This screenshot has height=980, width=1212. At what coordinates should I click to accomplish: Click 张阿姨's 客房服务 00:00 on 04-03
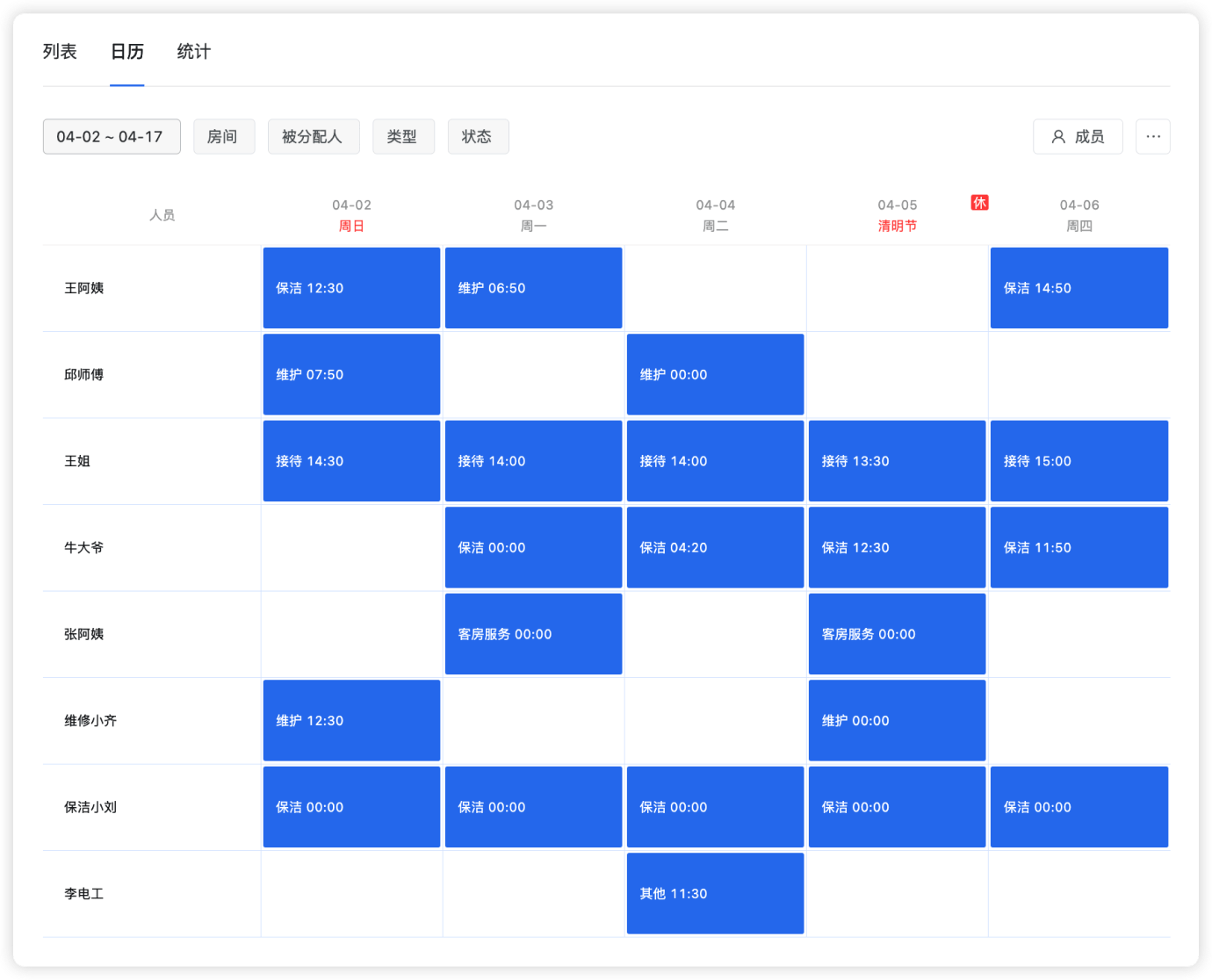pyautogui.click(x=532, y=633)
